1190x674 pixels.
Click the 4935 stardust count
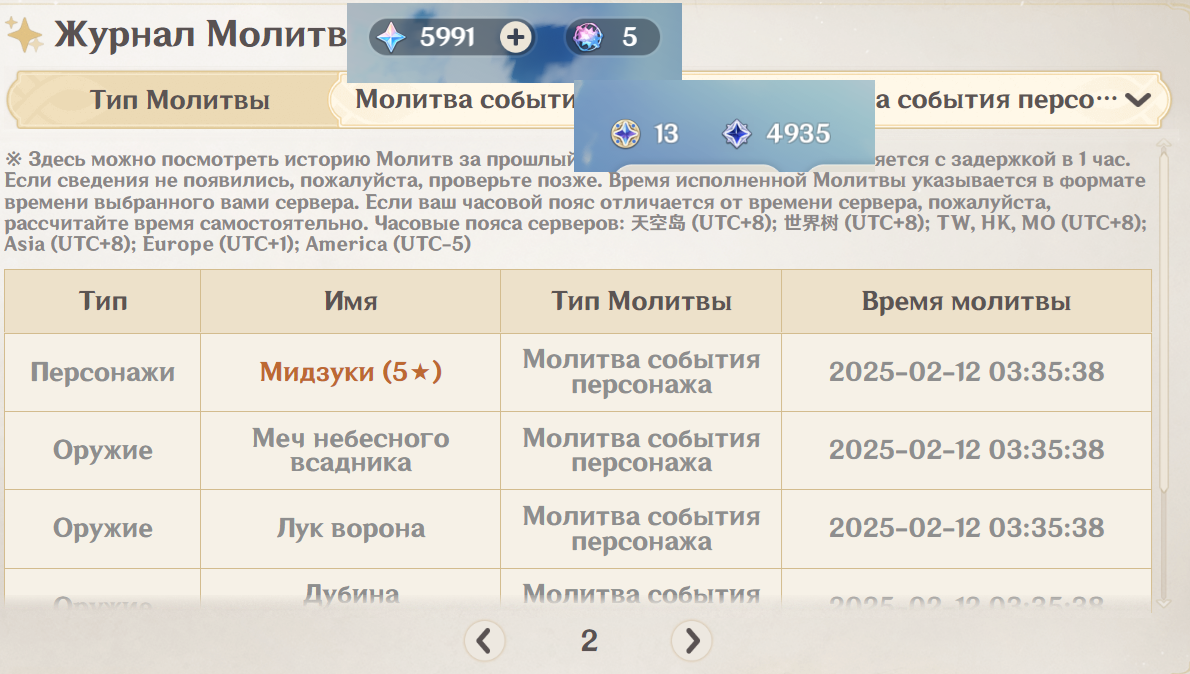tap(798, 134)
